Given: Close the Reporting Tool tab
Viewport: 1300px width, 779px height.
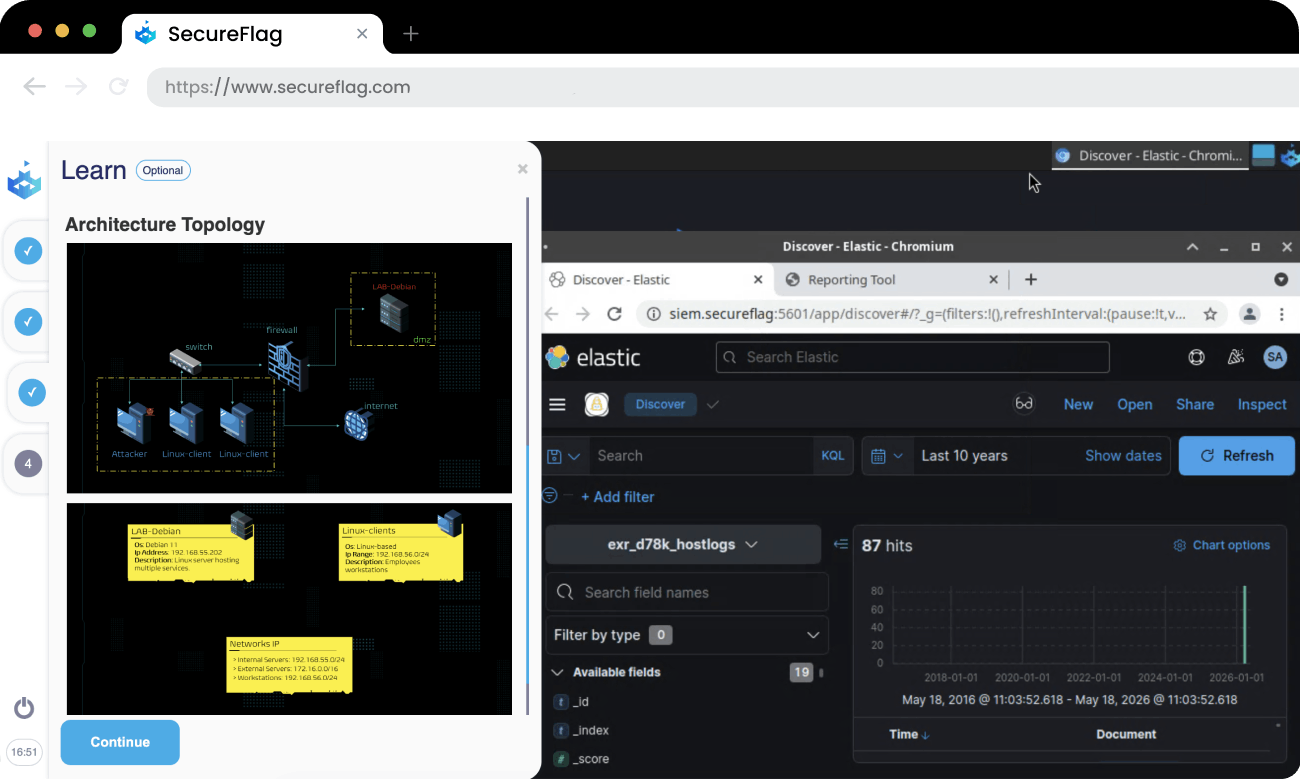Looking at the screenshot, I should pyautogui.click(x=994, y=280).
